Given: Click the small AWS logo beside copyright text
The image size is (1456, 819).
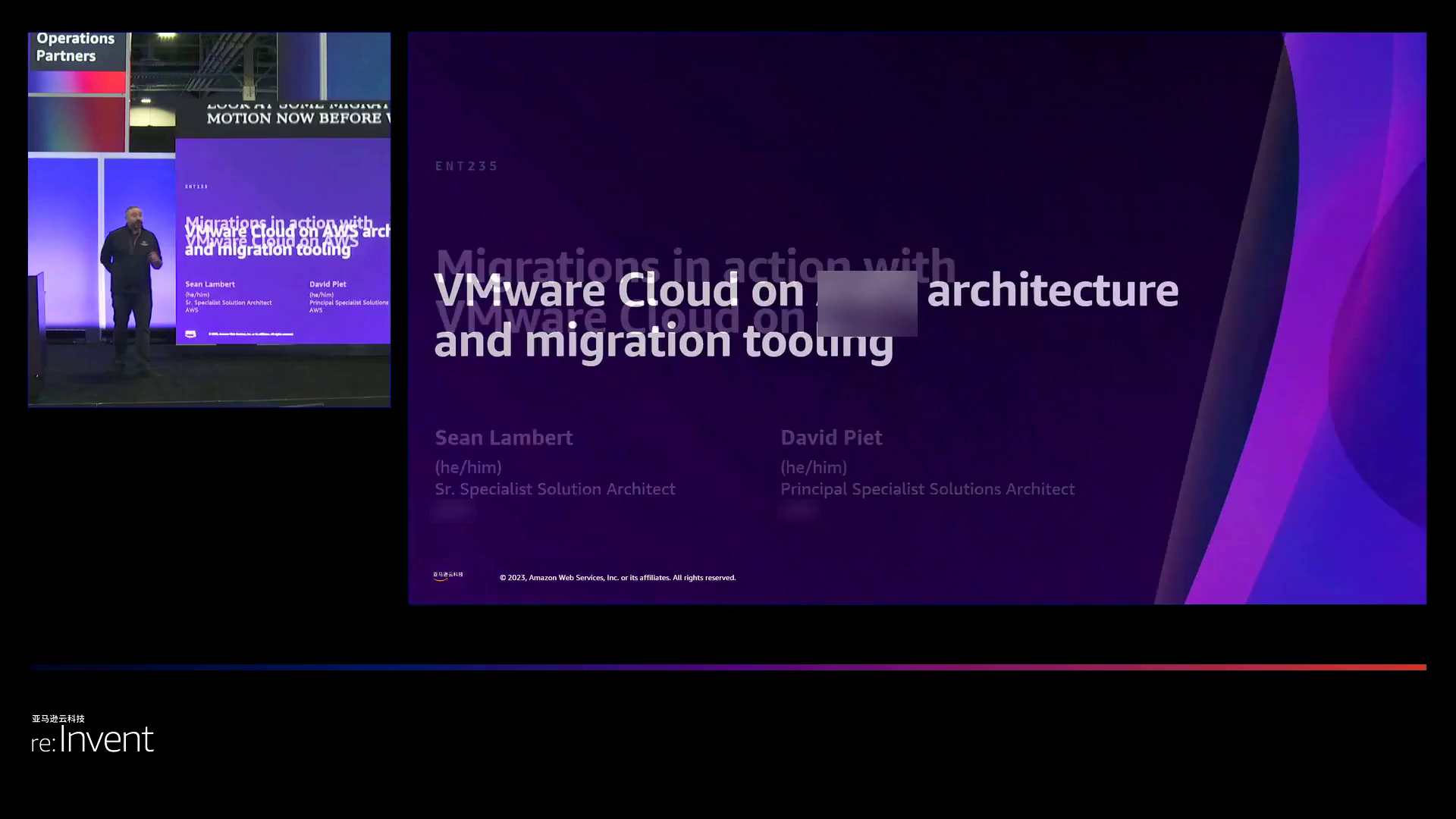Looking at the screenshot, I should coord(447,576).
